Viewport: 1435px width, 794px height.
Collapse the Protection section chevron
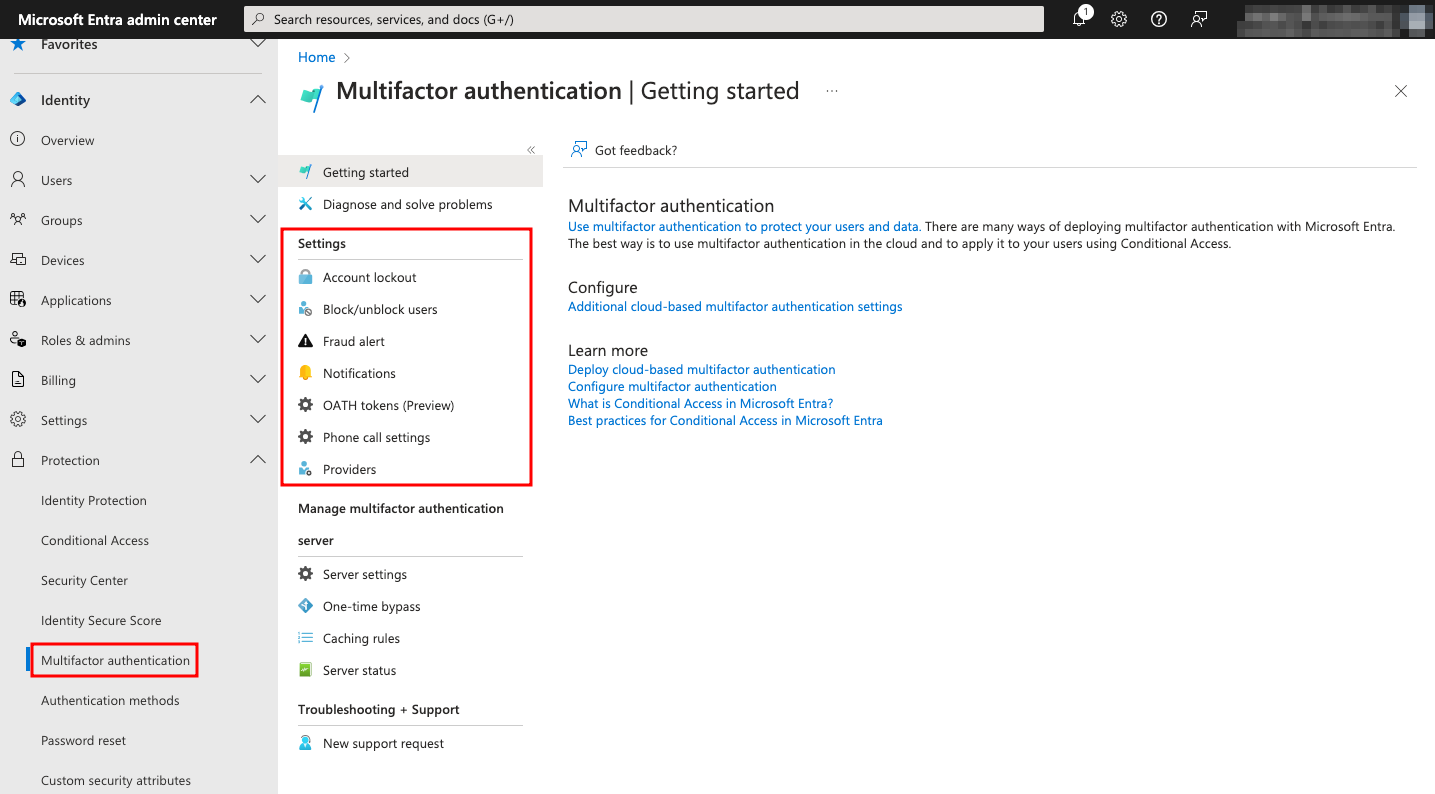tap(258, 460)
